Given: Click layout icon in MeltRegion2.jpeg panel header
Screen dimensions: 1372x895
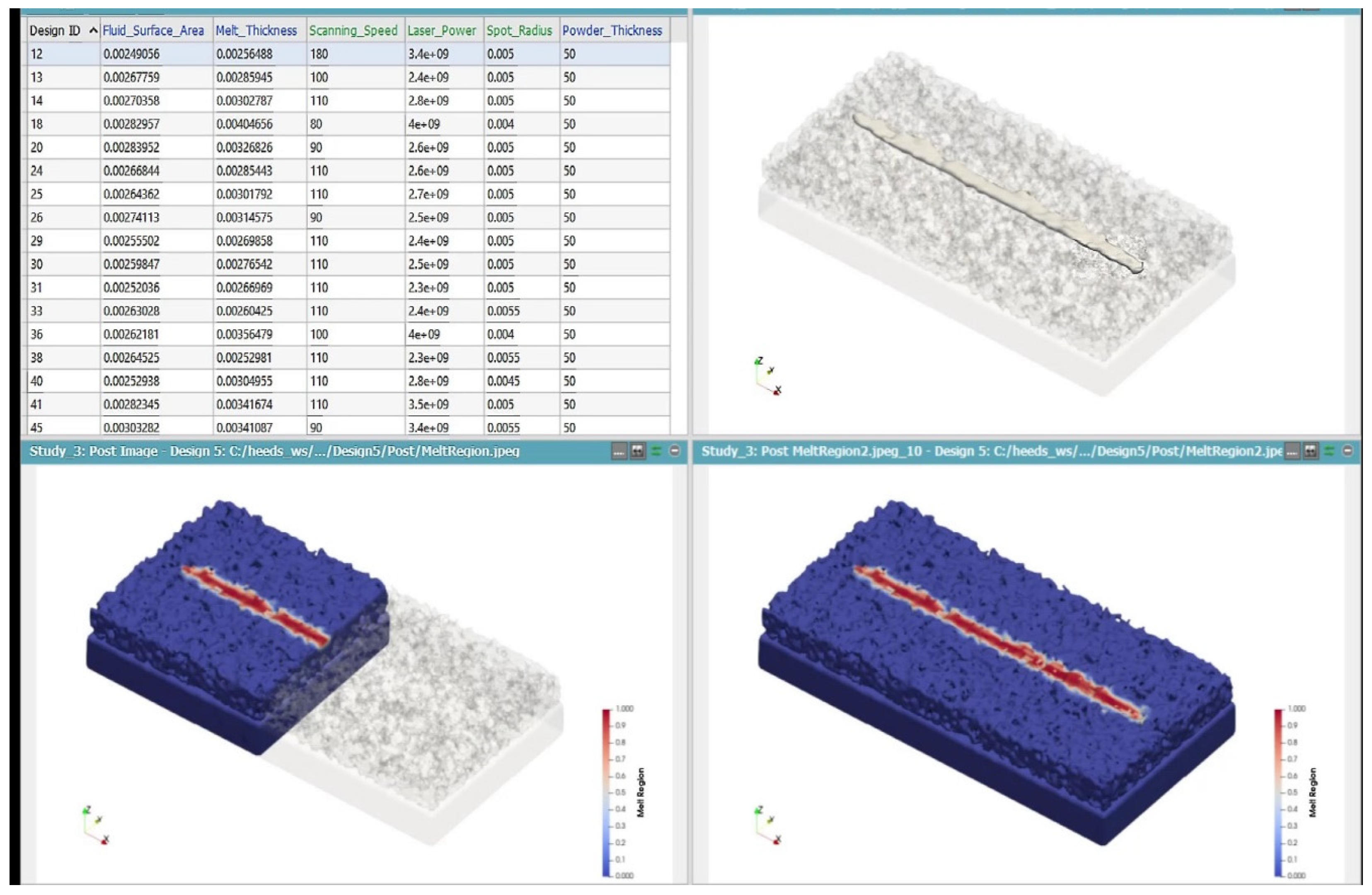Looking at the screenshot, I should 1311,451.
